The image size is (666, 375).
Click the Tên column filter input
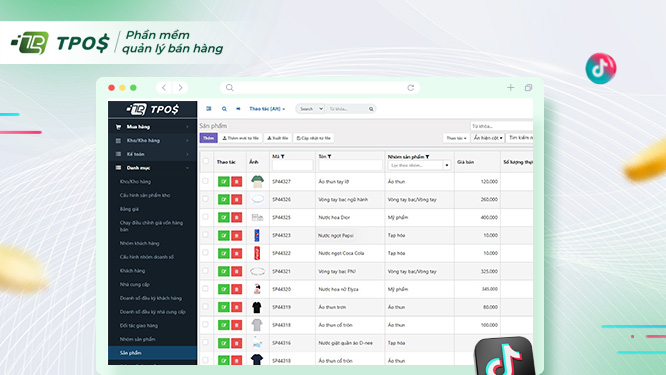(350, 165)
